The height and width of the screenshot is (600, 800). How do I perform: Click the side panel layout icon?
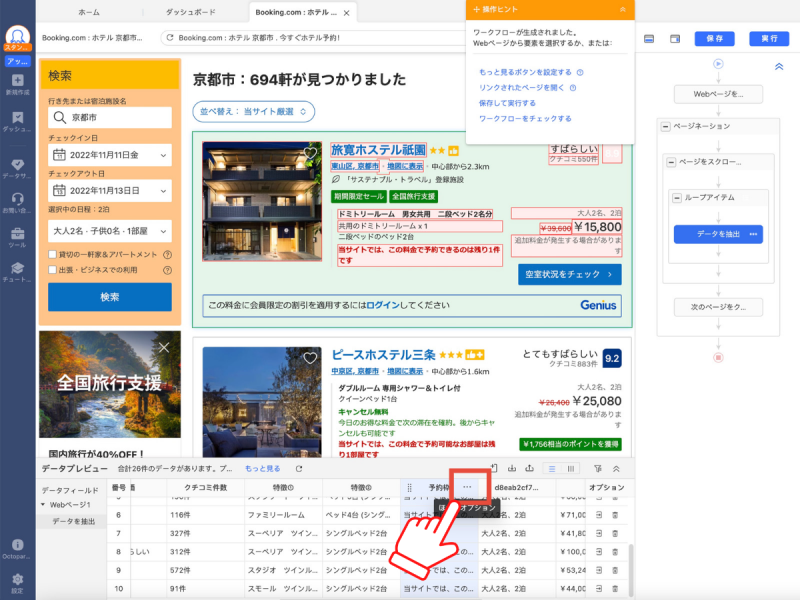click(675, 39)
